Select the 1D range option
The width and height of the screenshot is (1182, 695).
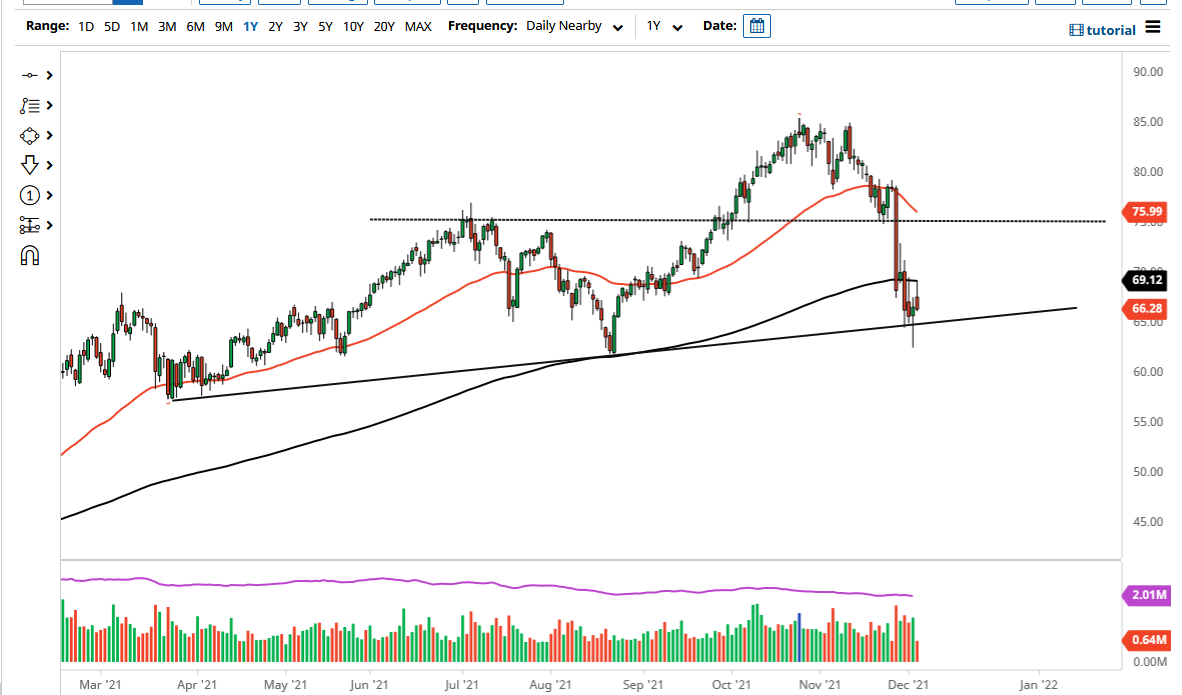pos(86,26)
